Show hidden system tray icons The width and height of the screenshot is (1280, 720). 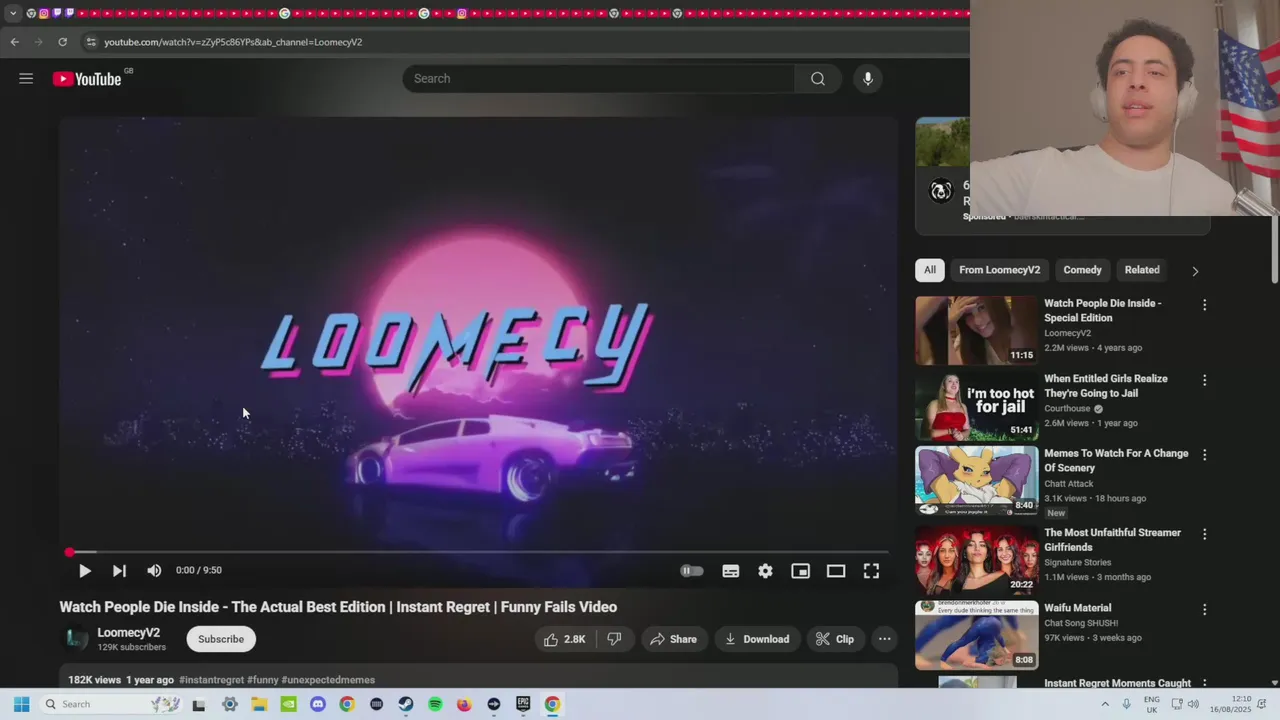tap(1106, 704)
